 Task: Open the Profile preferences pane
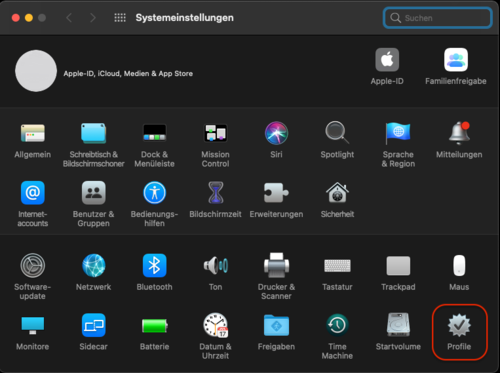[459, 332]
